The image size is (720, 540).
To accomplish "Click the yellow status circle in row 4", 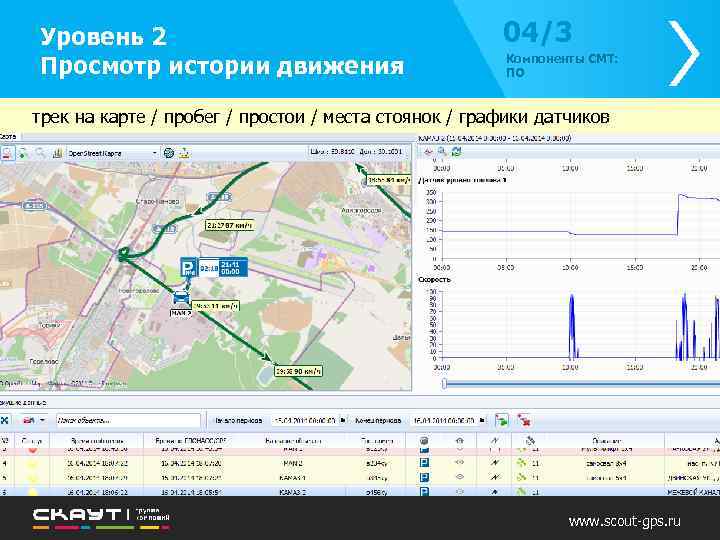I will [33, 464].
